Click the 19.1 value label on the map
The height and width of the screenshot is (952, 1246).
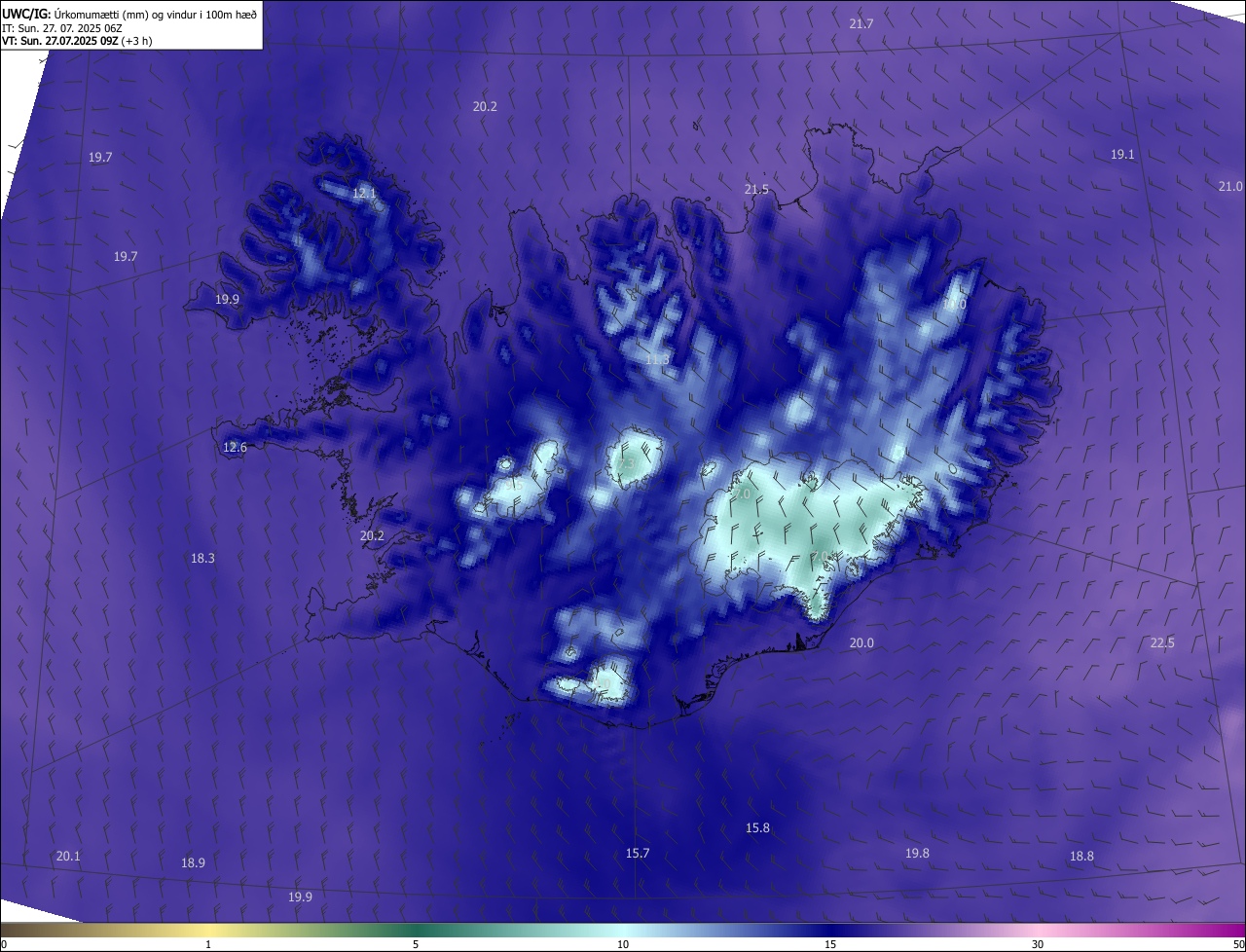pos(1122,154)
